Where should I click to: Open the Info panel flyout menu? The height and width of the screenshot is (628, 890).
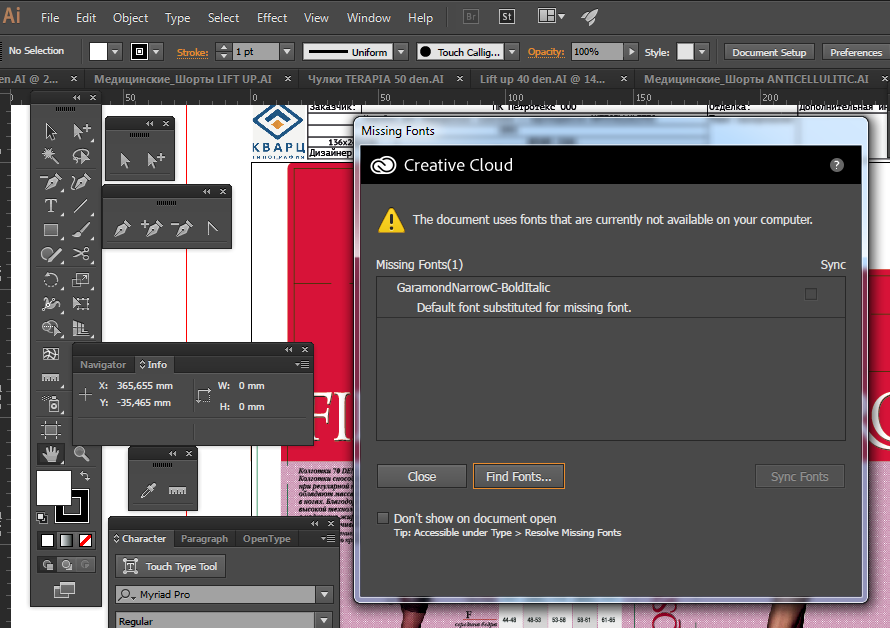[303, 365]
